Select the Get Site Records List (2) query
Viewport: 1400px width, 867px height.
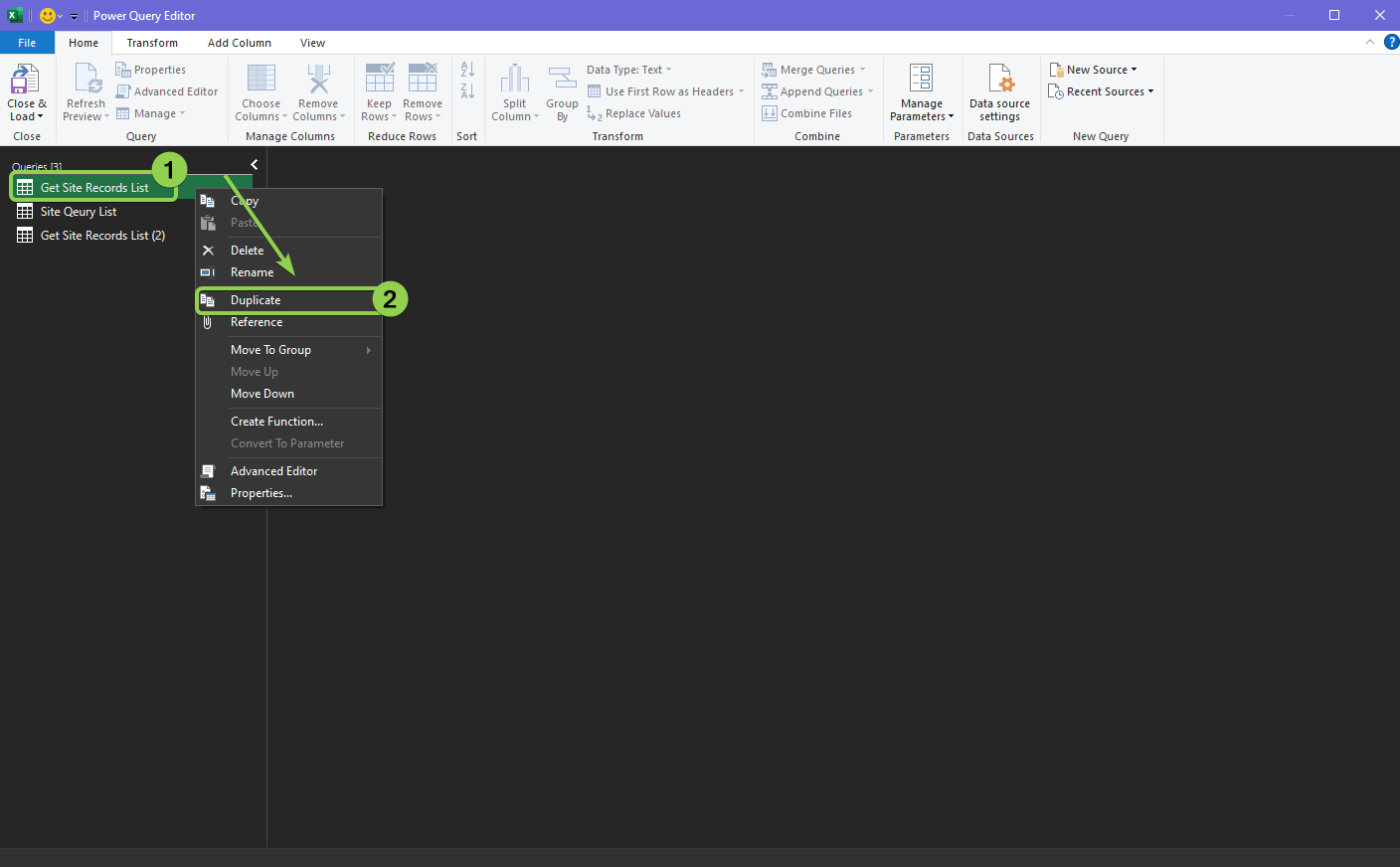102,236
